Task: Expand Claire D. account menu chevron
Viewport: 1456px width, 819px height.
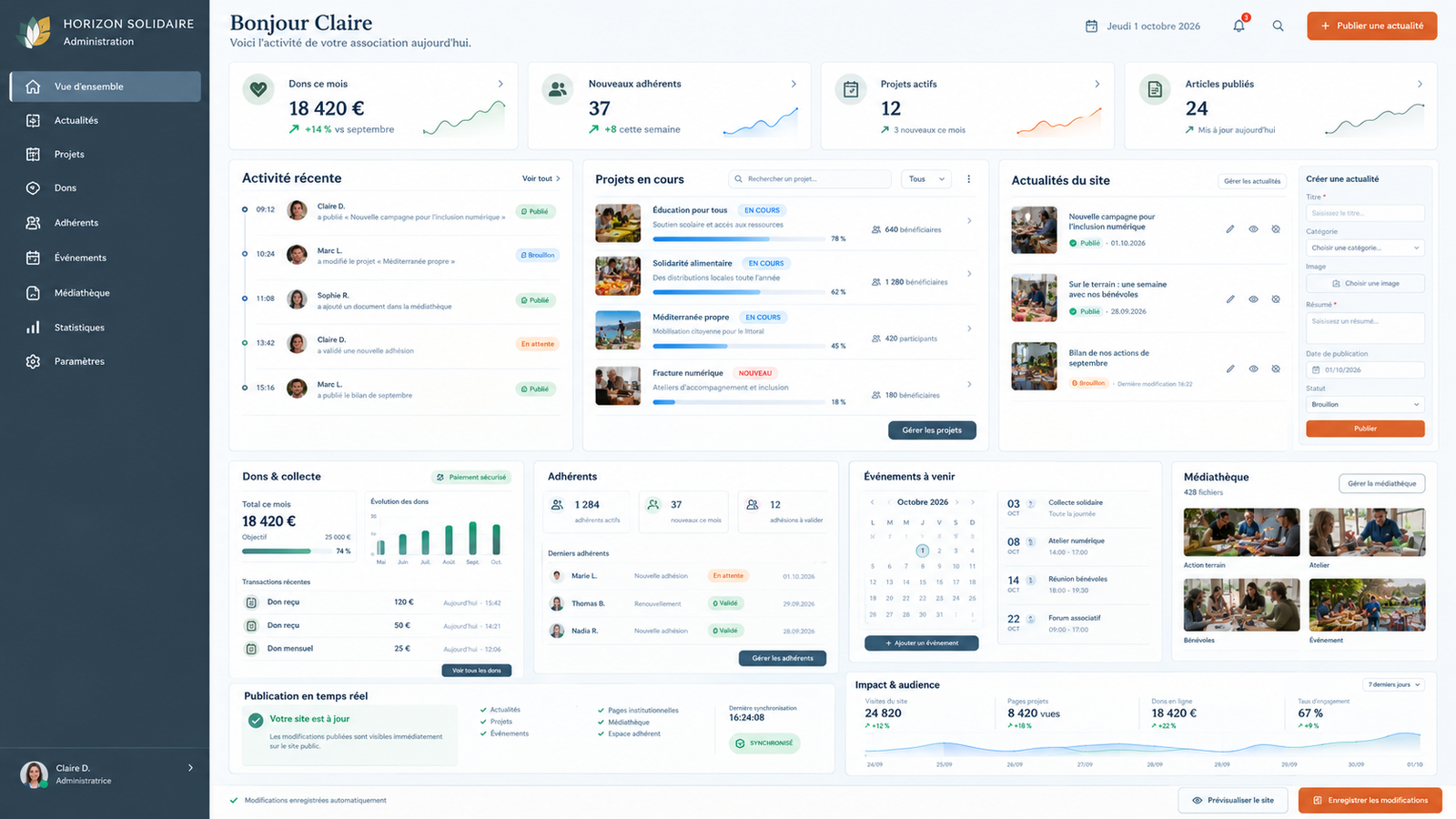Action: click(190, 768)
